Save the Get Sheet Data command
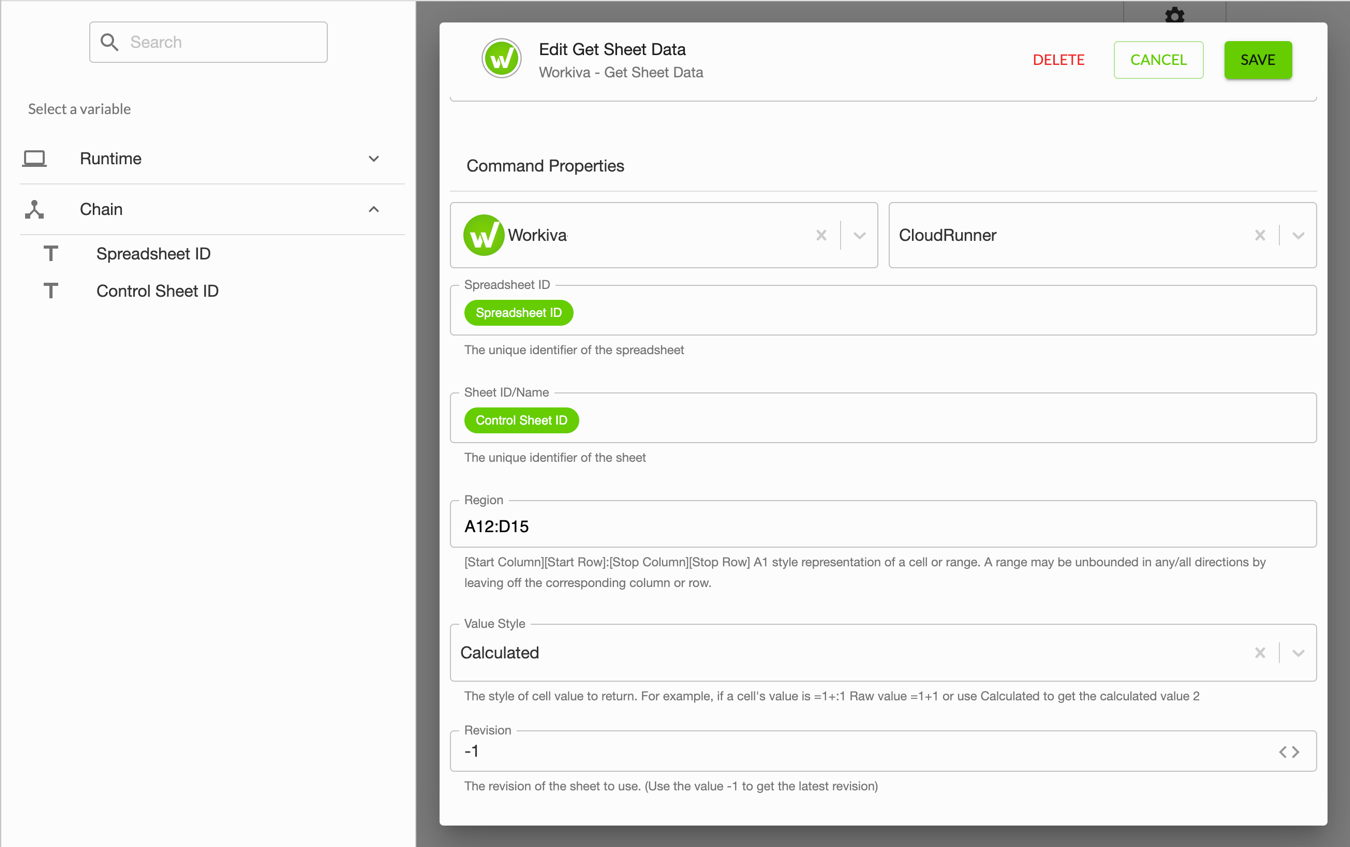The image size is (1350, 847). pos(1258,60)
